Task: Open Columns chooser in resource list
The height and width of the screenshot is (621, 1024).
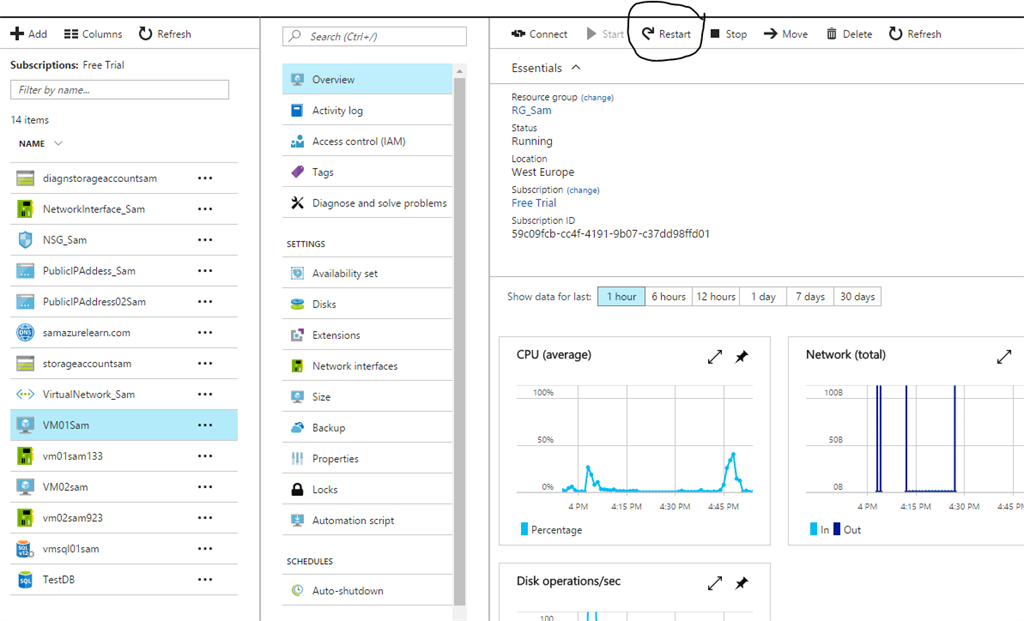Action: [70, 34]
